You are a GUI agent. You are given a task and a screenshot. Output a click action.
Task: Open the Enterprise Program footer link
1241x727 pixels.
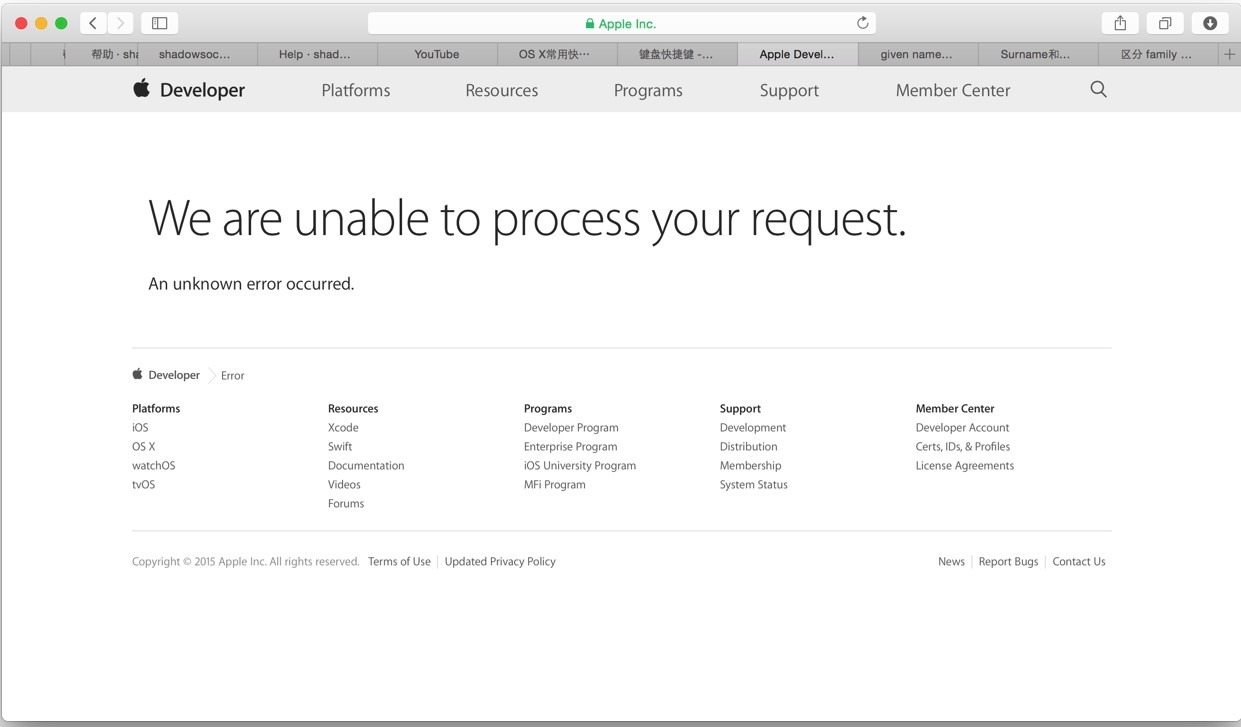click(x=571, y=447)
